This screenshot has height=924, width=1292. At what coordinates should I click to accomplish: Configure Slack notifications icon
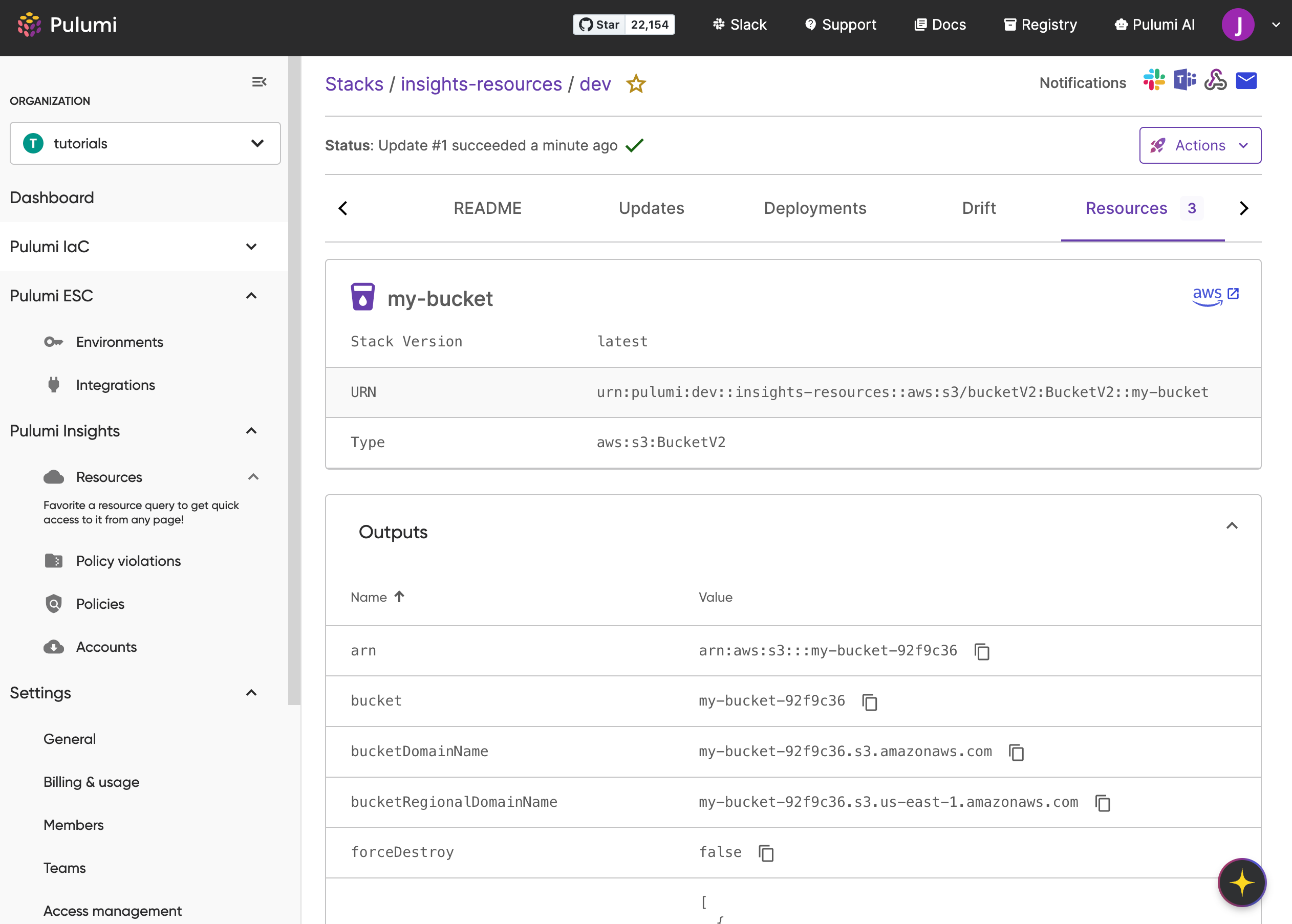(1154, 80)
